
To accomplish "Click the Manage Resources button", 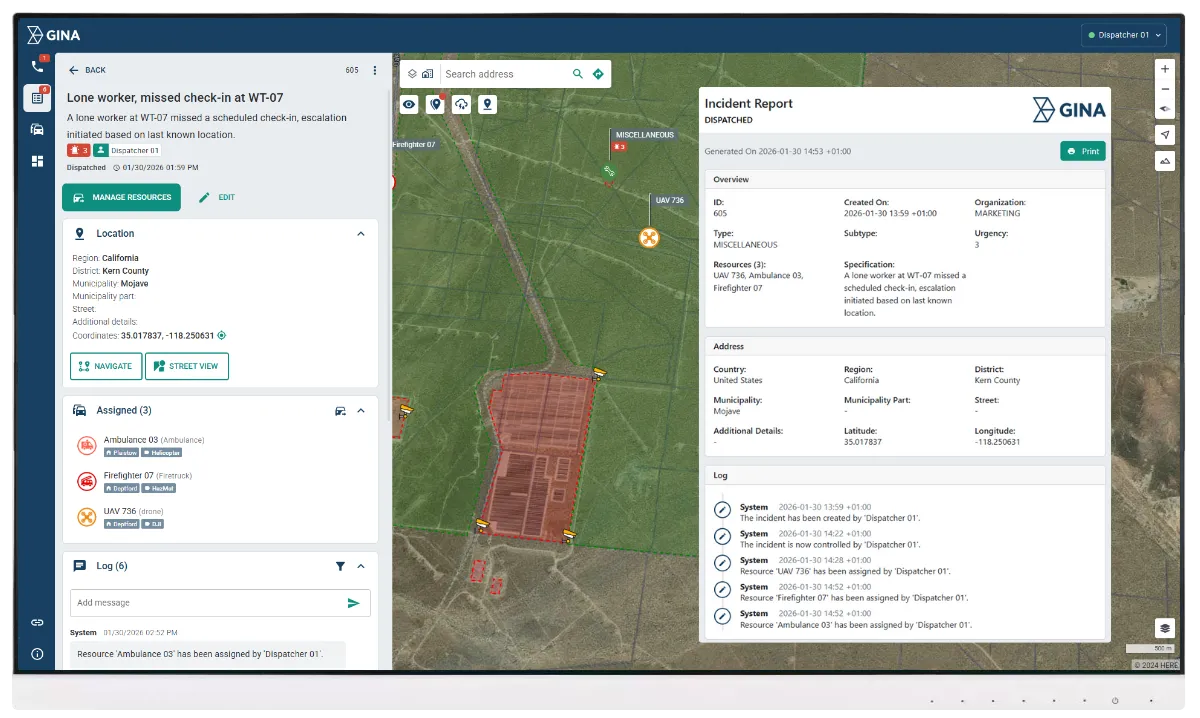I will (x=121, y=197).
